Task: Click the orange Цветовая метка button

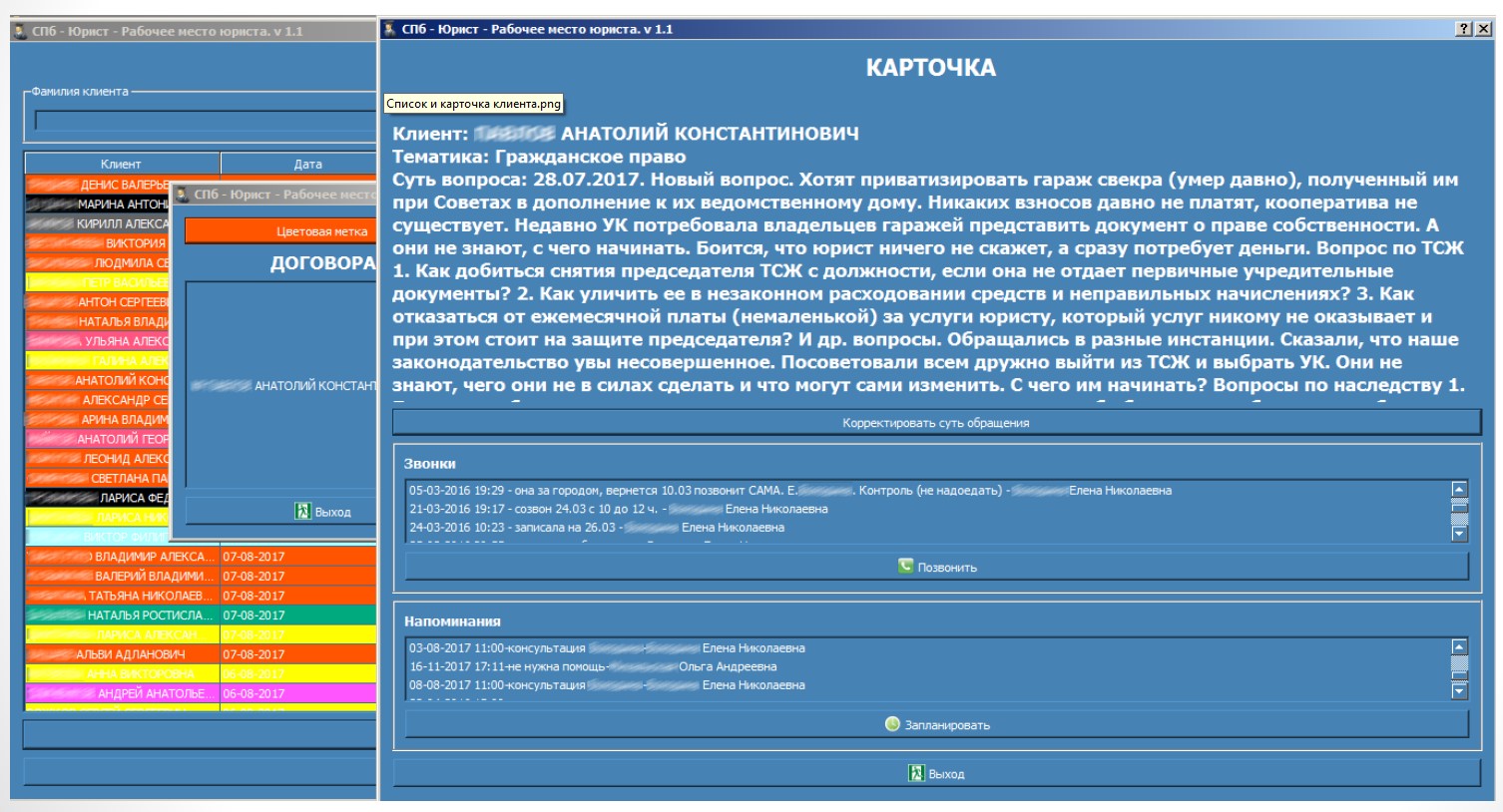Action: (x=281, y=230)
